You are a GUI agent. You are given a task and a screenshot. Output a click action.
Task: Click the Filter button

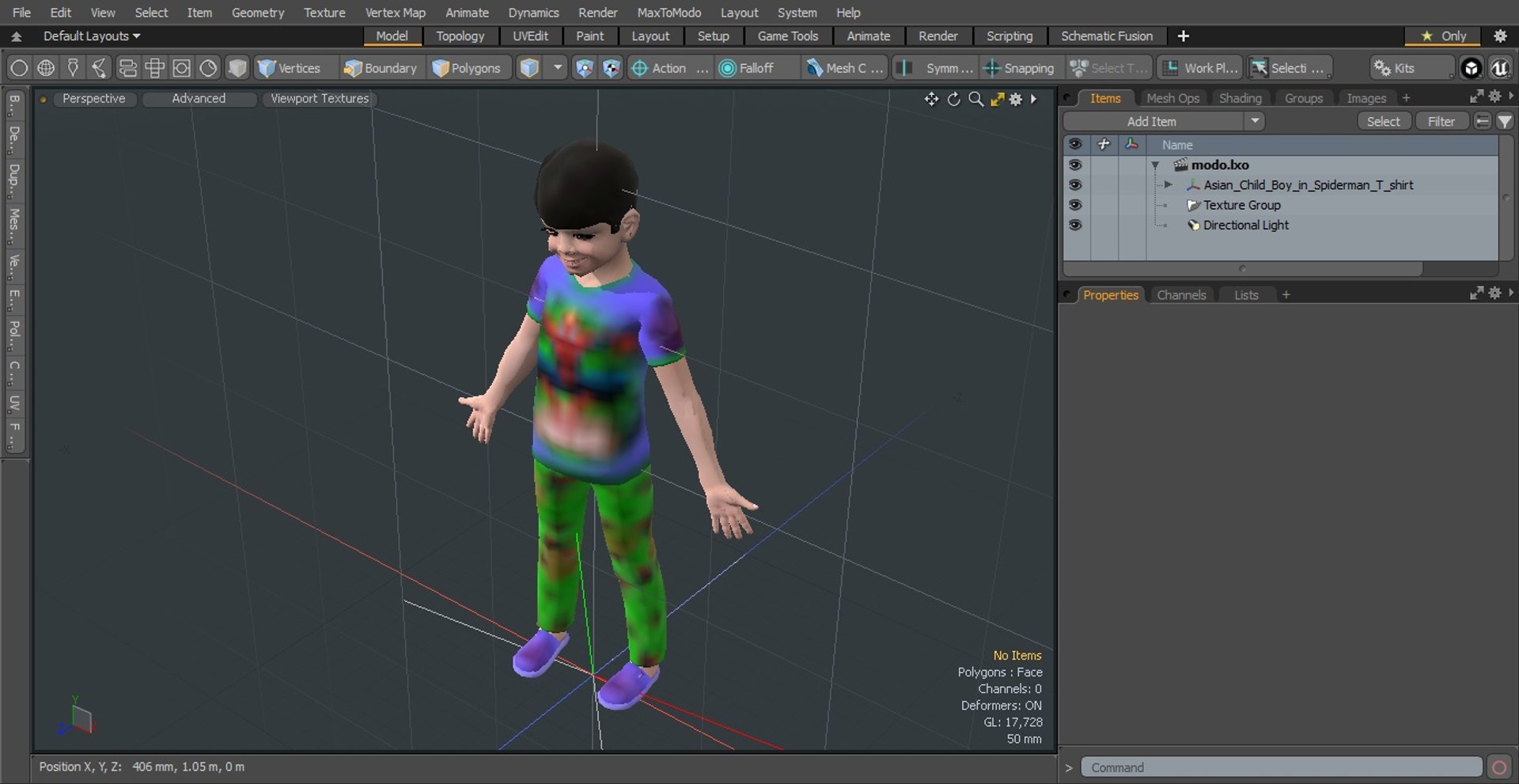(x=1441, y=121)
